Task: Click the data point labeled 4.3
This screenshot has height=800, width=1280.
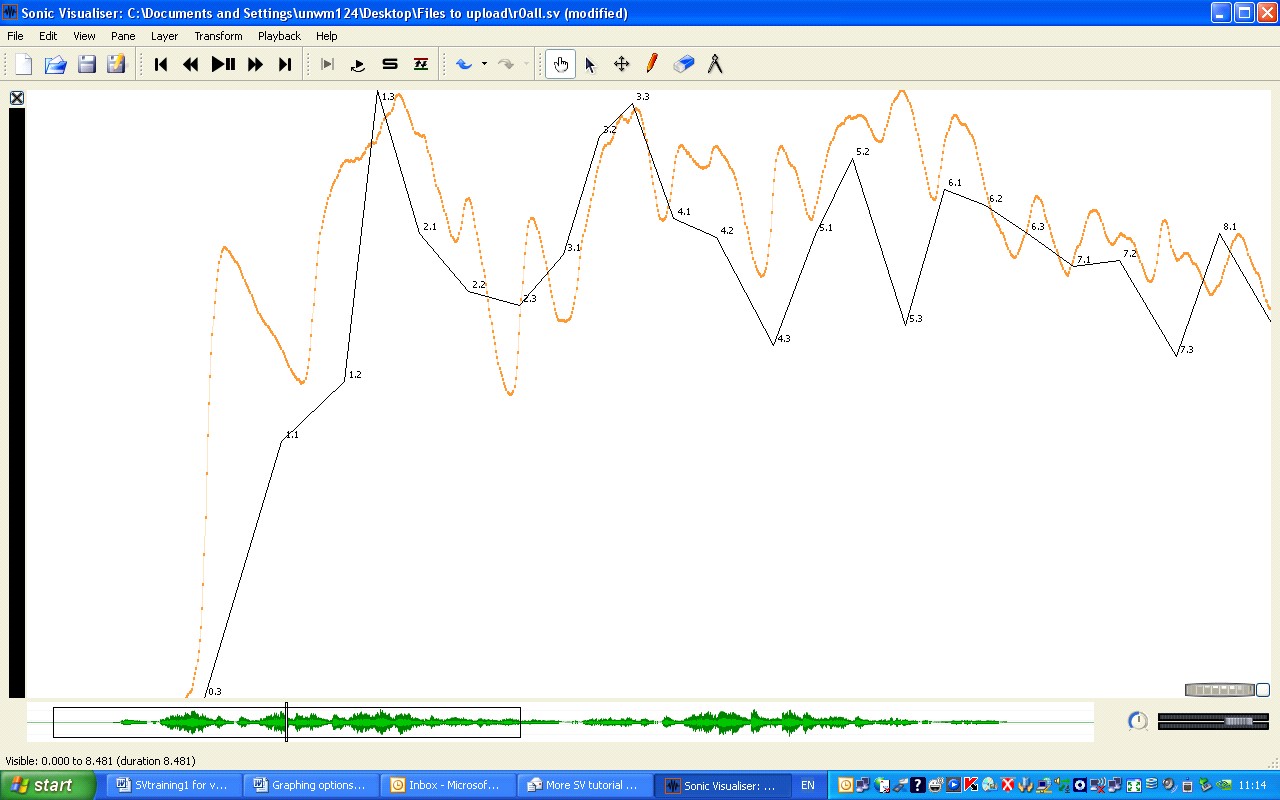Action: pyautogui.click(x=775, y=344)
